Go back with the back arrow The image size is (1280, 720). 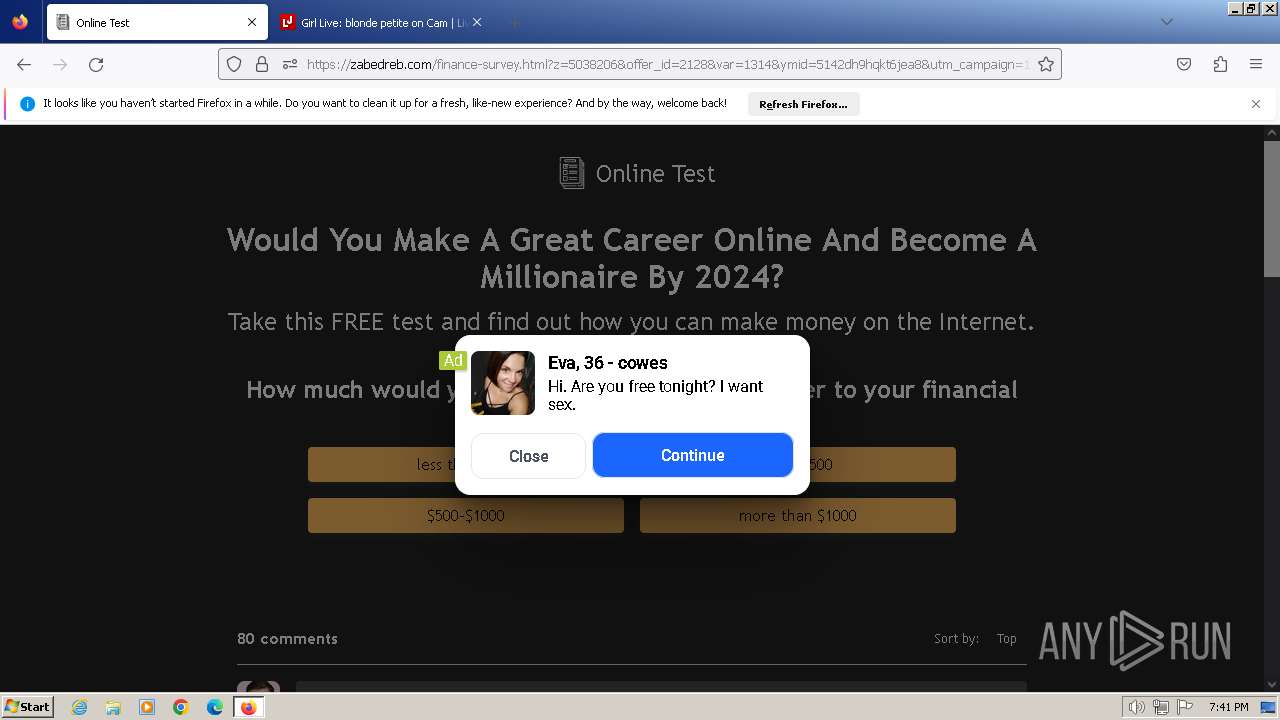point(24,64)
